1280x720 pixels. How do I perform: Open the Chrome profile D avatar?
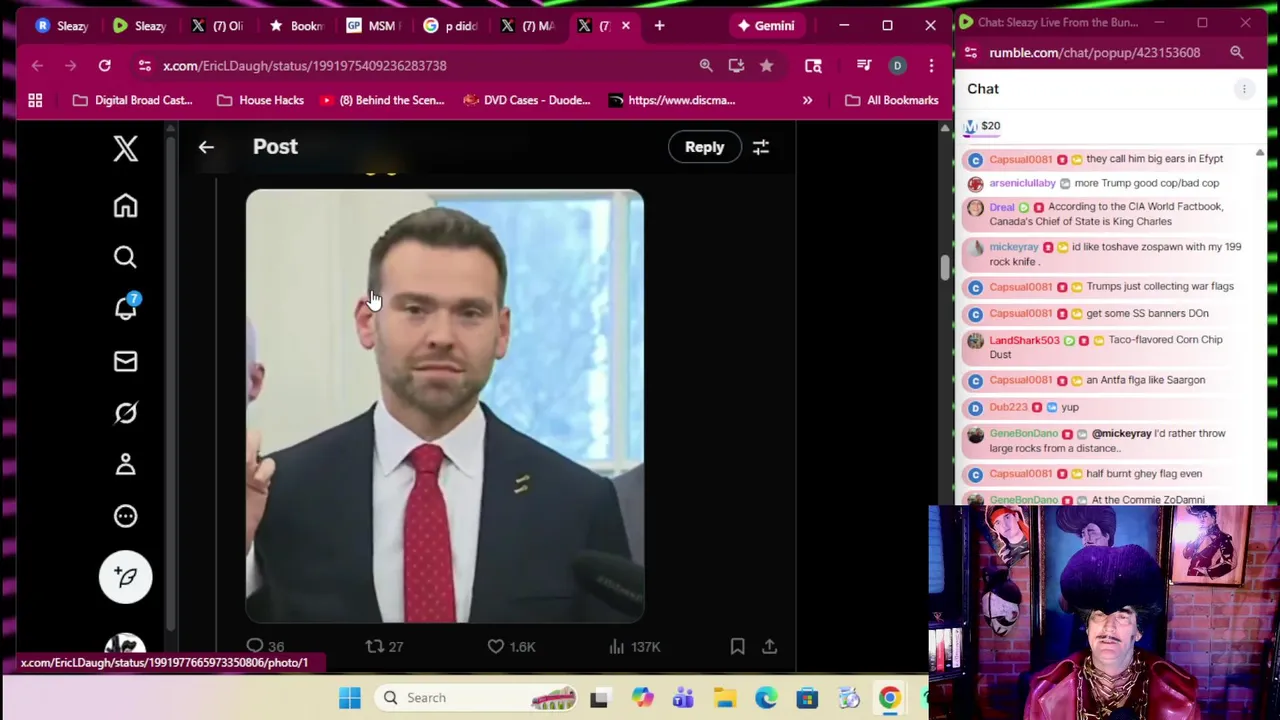(x=897, y=65)
